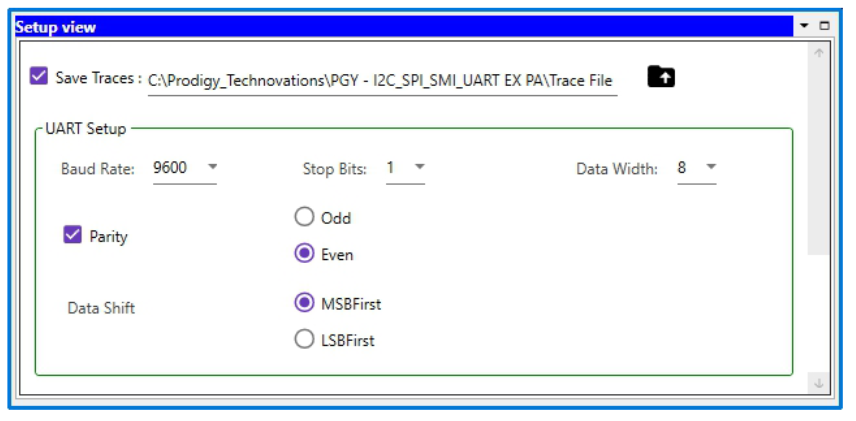Open the Setup view panel dropdown arrow
The width and height of the screenshot is (856, 421).
tap(804, 26)
